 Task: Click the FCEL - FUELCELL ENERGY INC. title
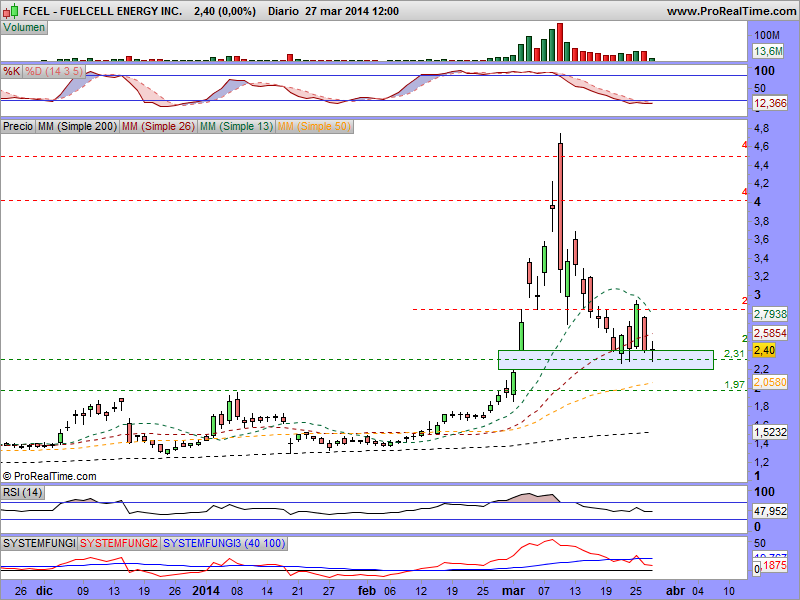click(103, 11)
